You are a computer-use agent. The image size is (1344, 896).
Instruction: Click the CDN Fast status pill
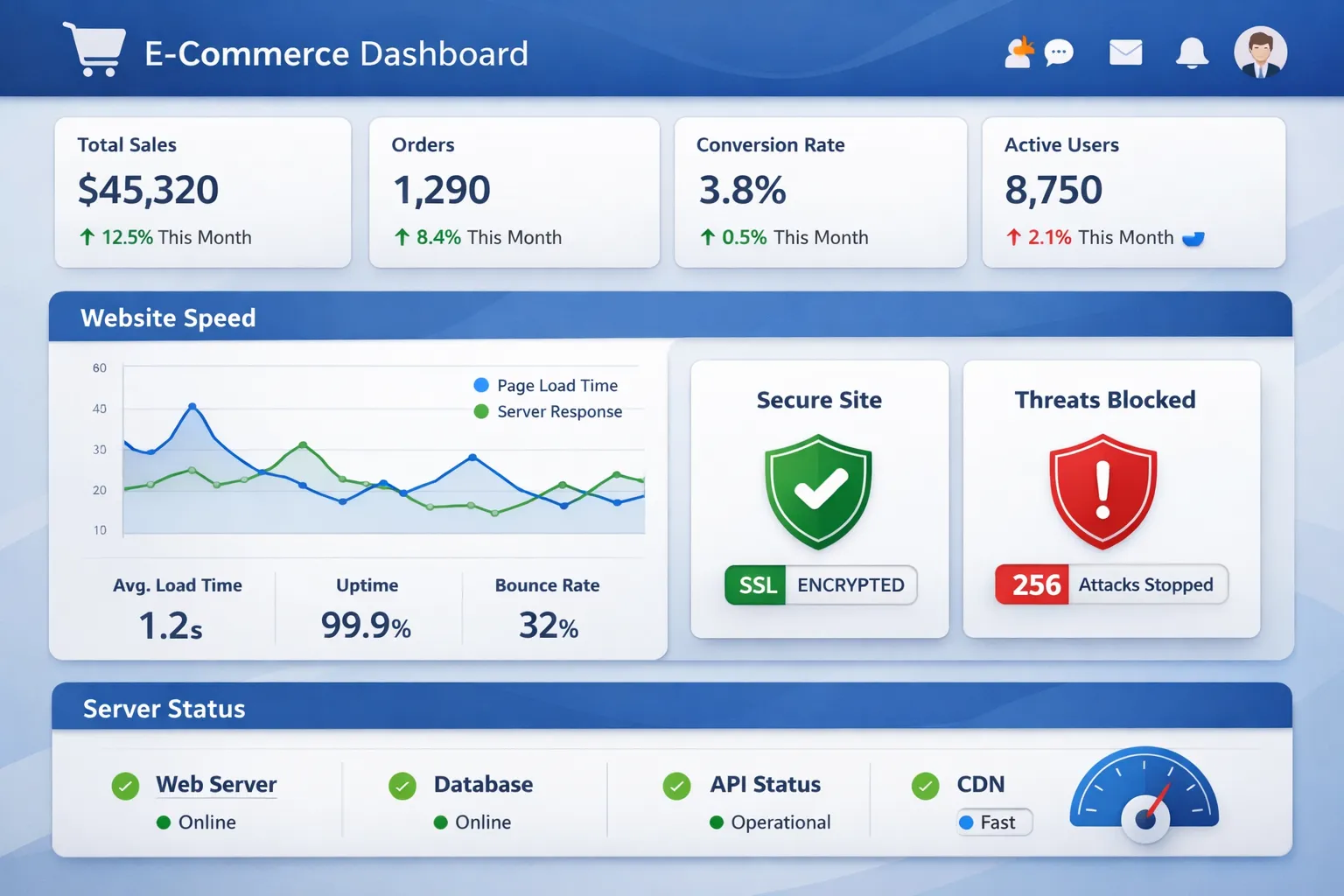tap(994, 822)
